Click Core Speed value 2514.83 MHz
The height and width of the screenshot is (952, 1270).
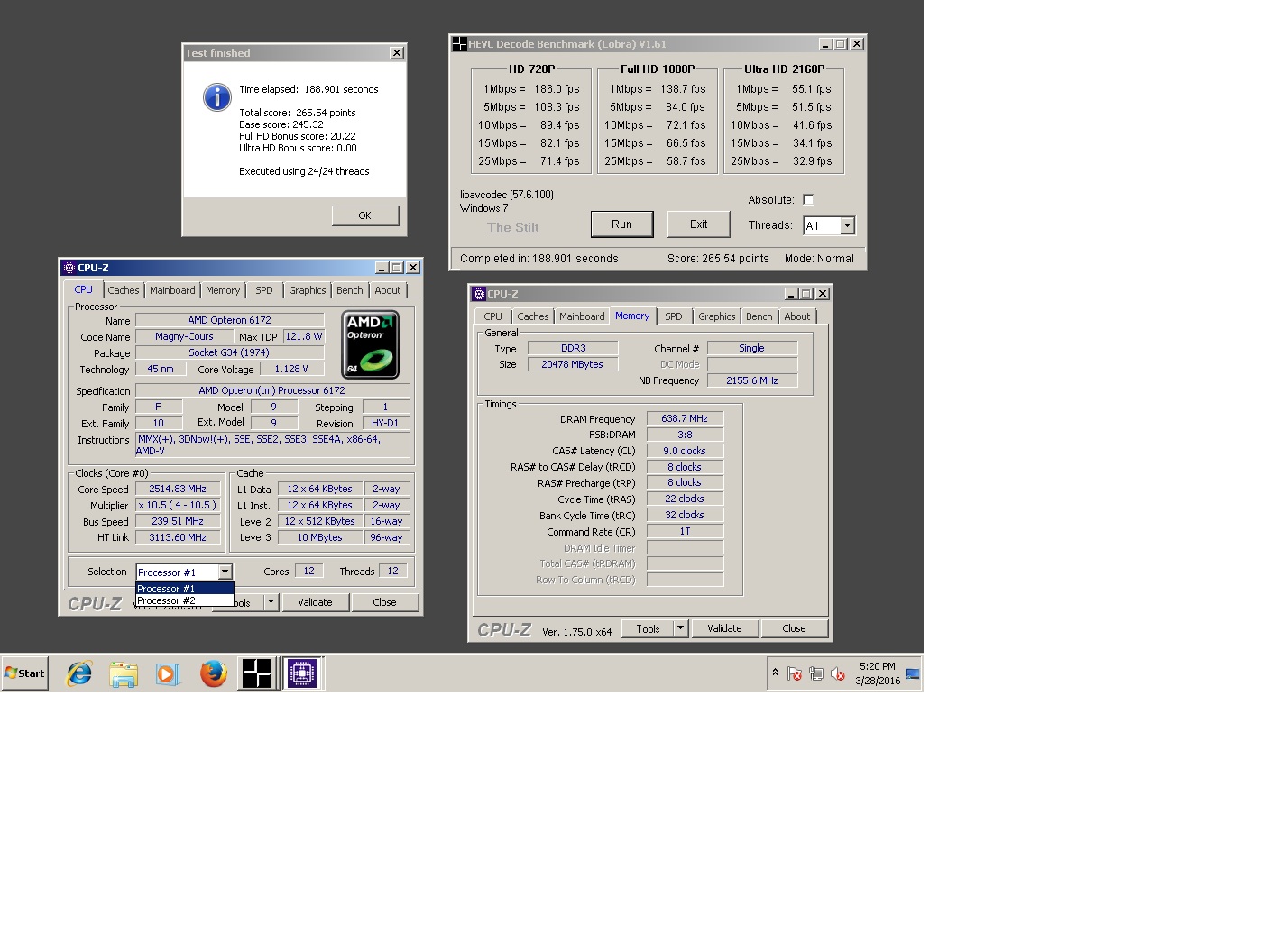point(178,489)
